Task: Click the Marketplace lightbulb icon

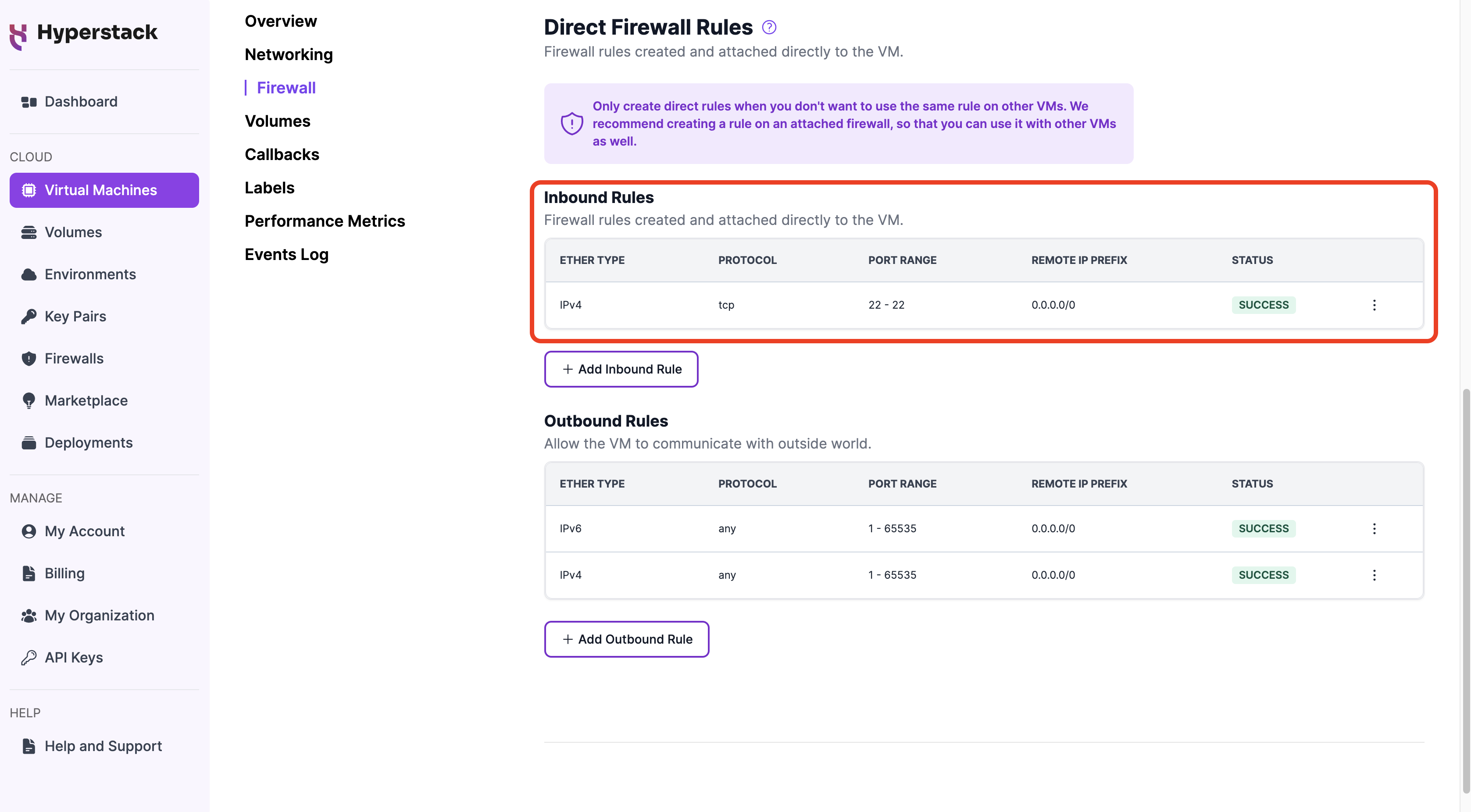Action: tap(29, 401)
